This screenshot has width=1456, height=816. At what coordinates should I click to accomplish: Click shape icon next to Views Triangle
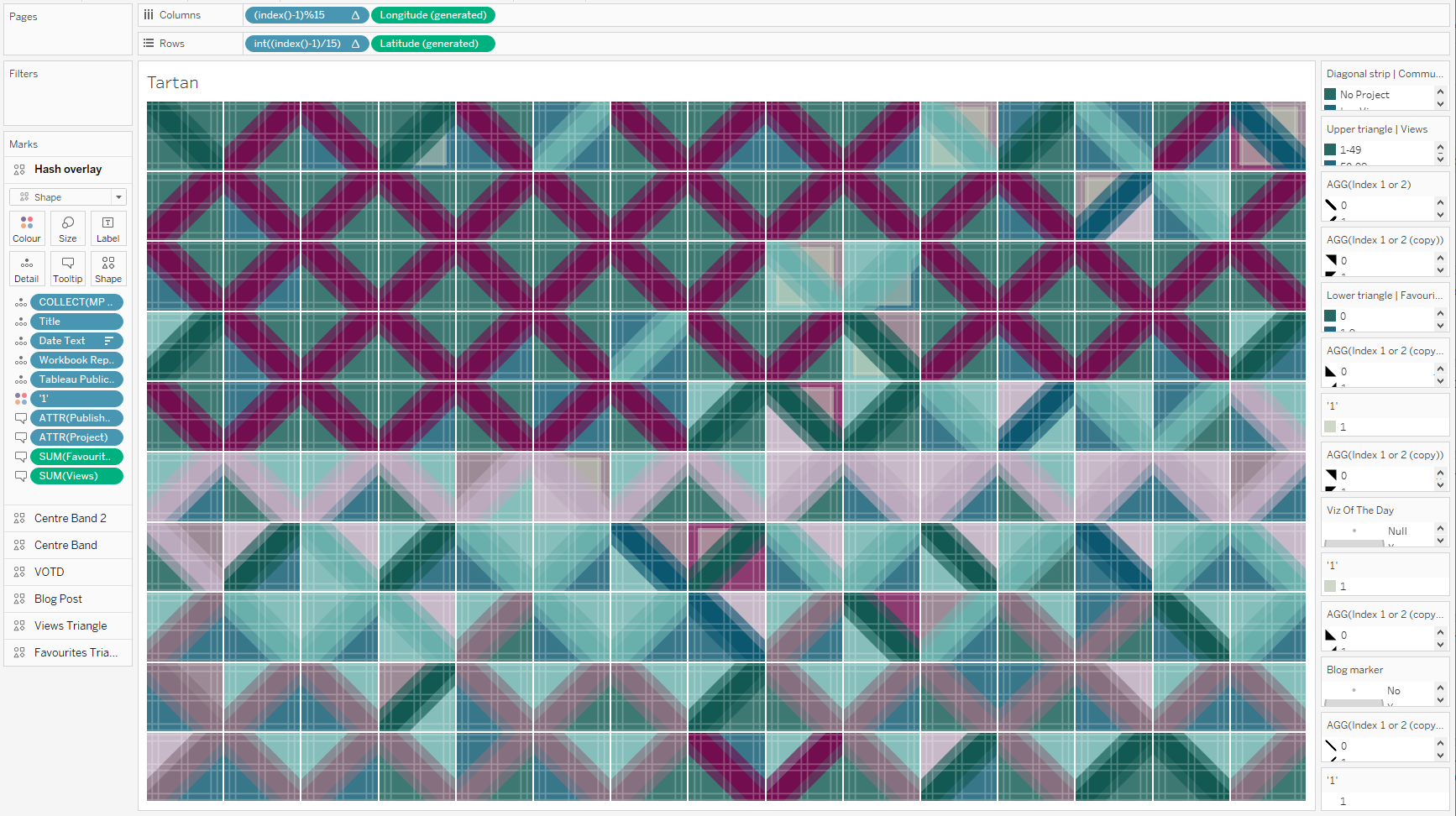pyautogui.click(x=19, y=626)
